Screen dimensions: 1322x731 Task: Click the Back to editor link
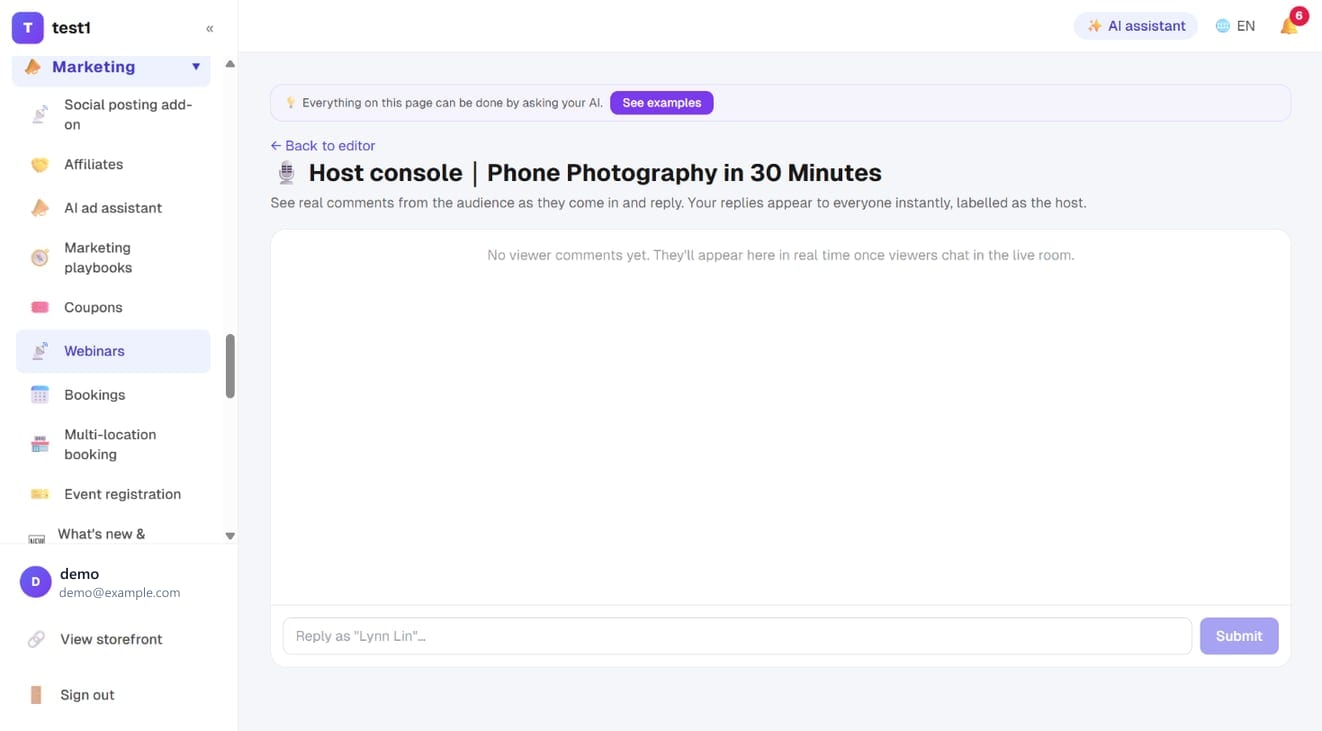[323, 145]
